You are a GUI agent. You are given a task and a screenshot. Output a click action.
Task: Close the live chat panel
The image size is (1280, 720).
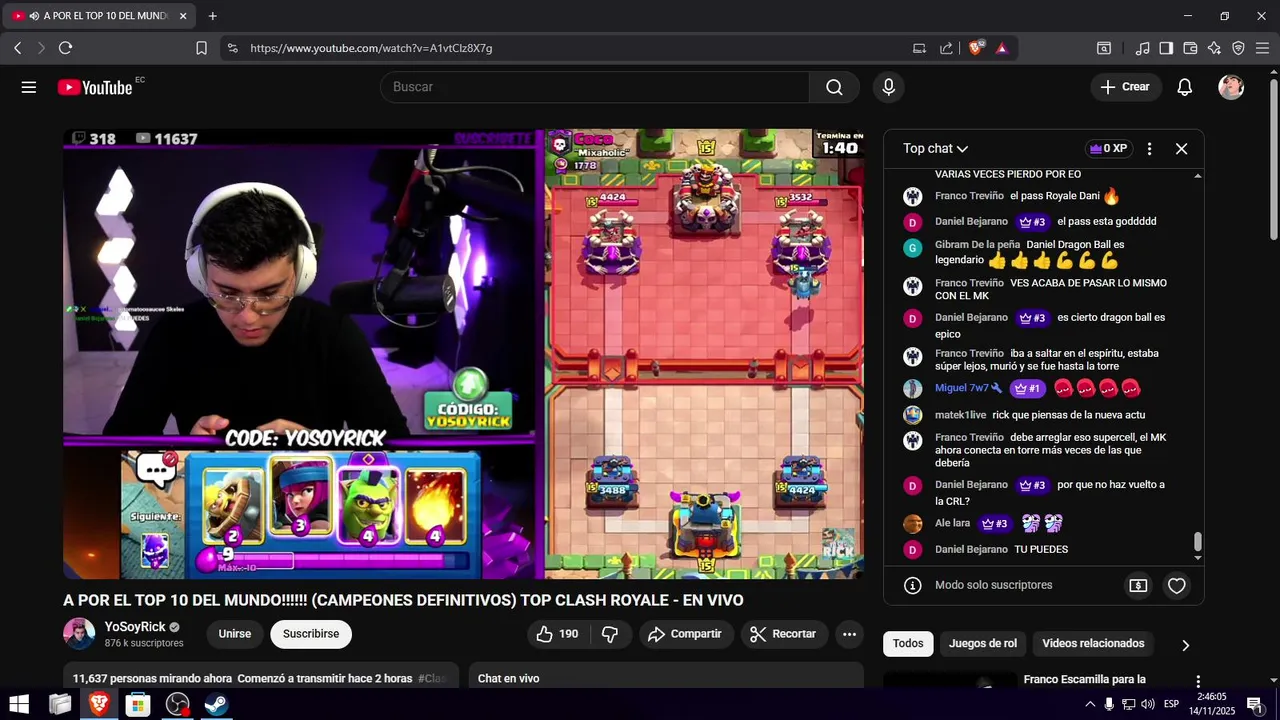pos(1181,148)
